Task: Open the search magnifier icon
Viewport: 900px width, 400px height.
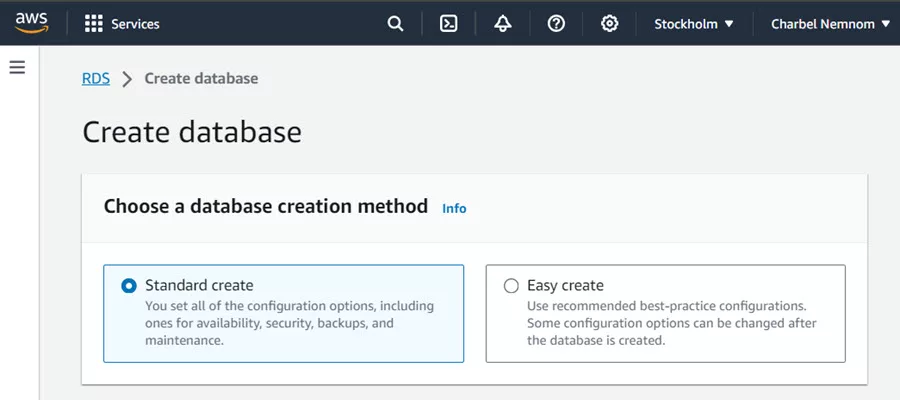Action: coord(395,24)
